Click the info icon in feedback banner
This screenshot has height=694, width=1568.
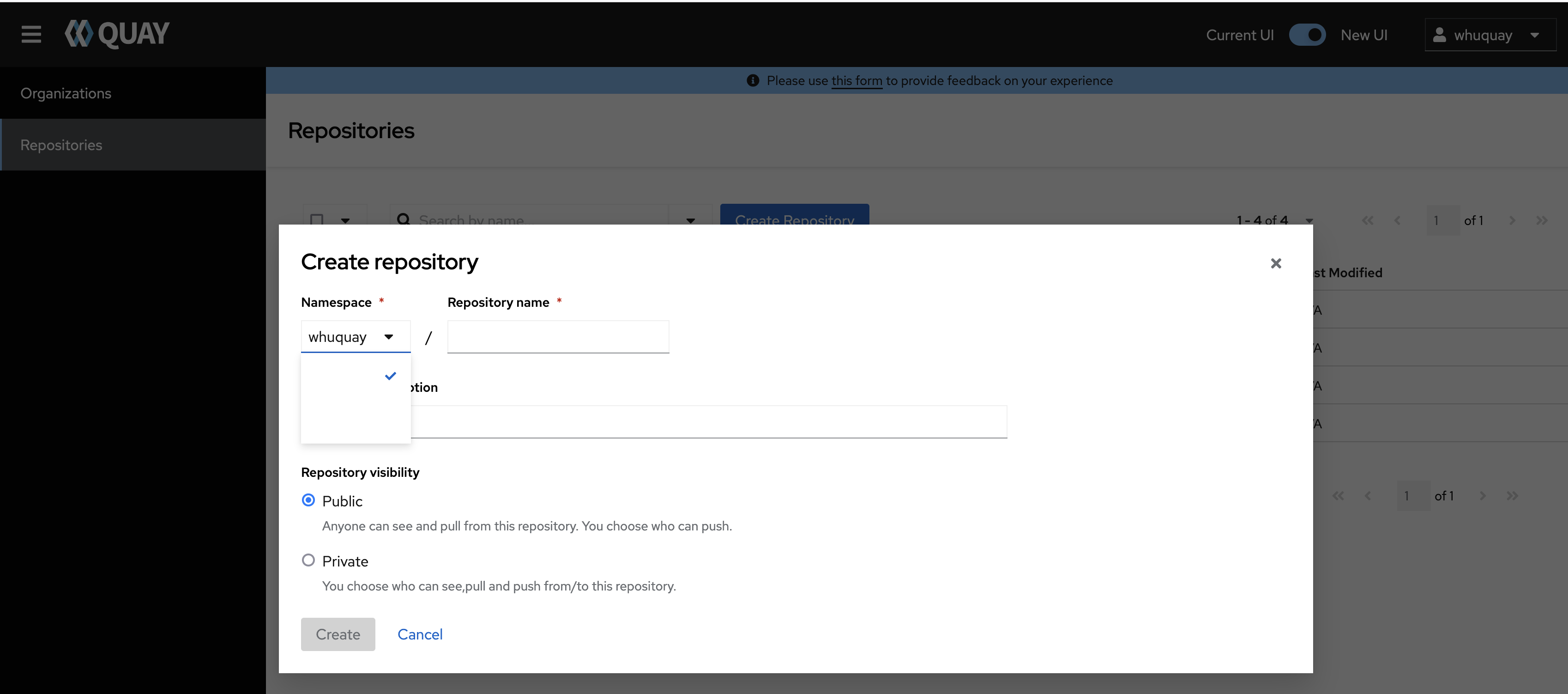pos(753,80)
